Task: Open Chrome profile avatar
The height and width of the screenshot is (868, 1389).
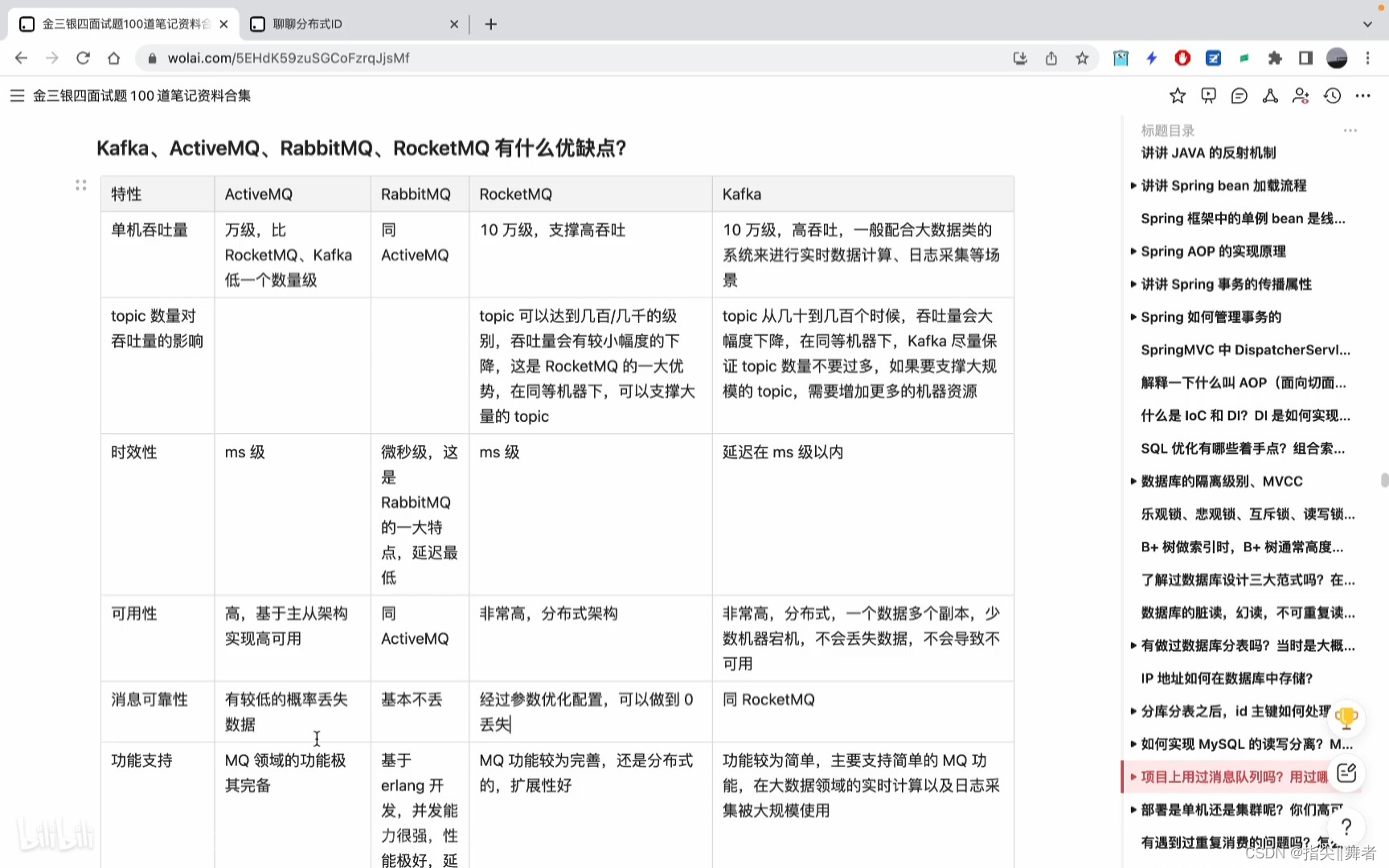Action: pos(1337,58)
